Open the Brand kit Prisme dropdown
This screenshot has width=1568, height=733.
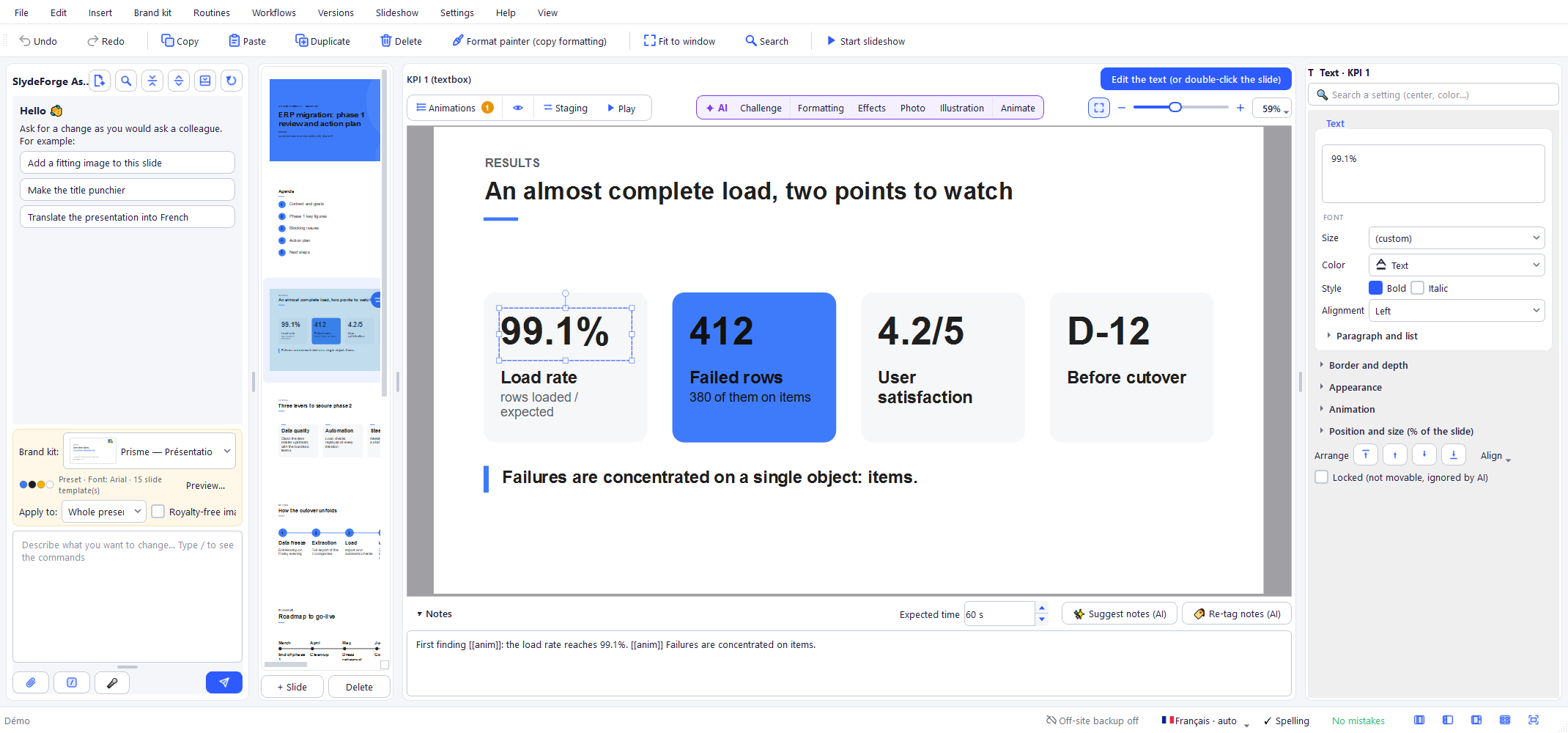tap(149, 452)
